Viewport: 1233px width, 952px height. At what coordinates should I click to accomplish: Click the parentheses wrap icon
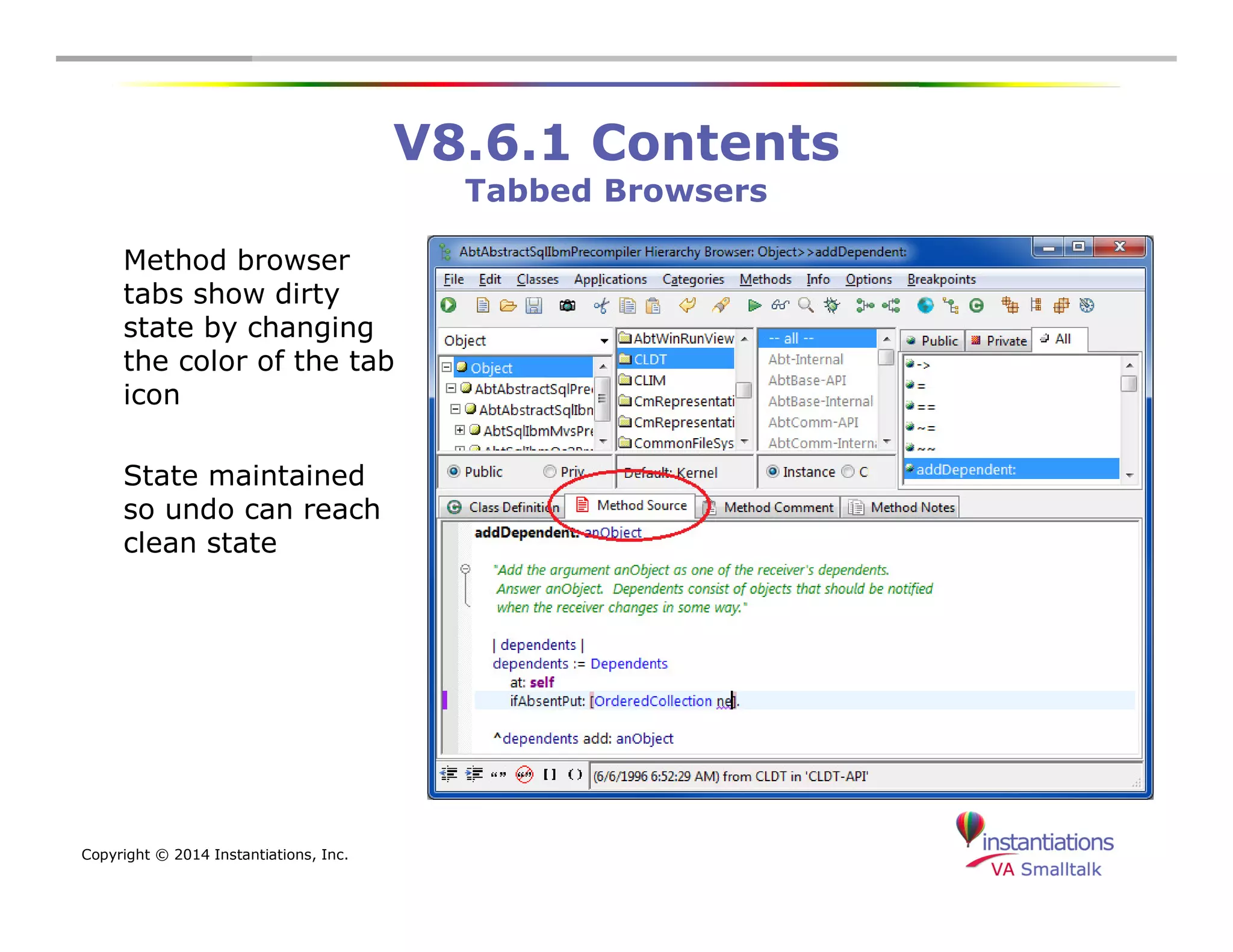pyautogui.click(x=575, y=774)
